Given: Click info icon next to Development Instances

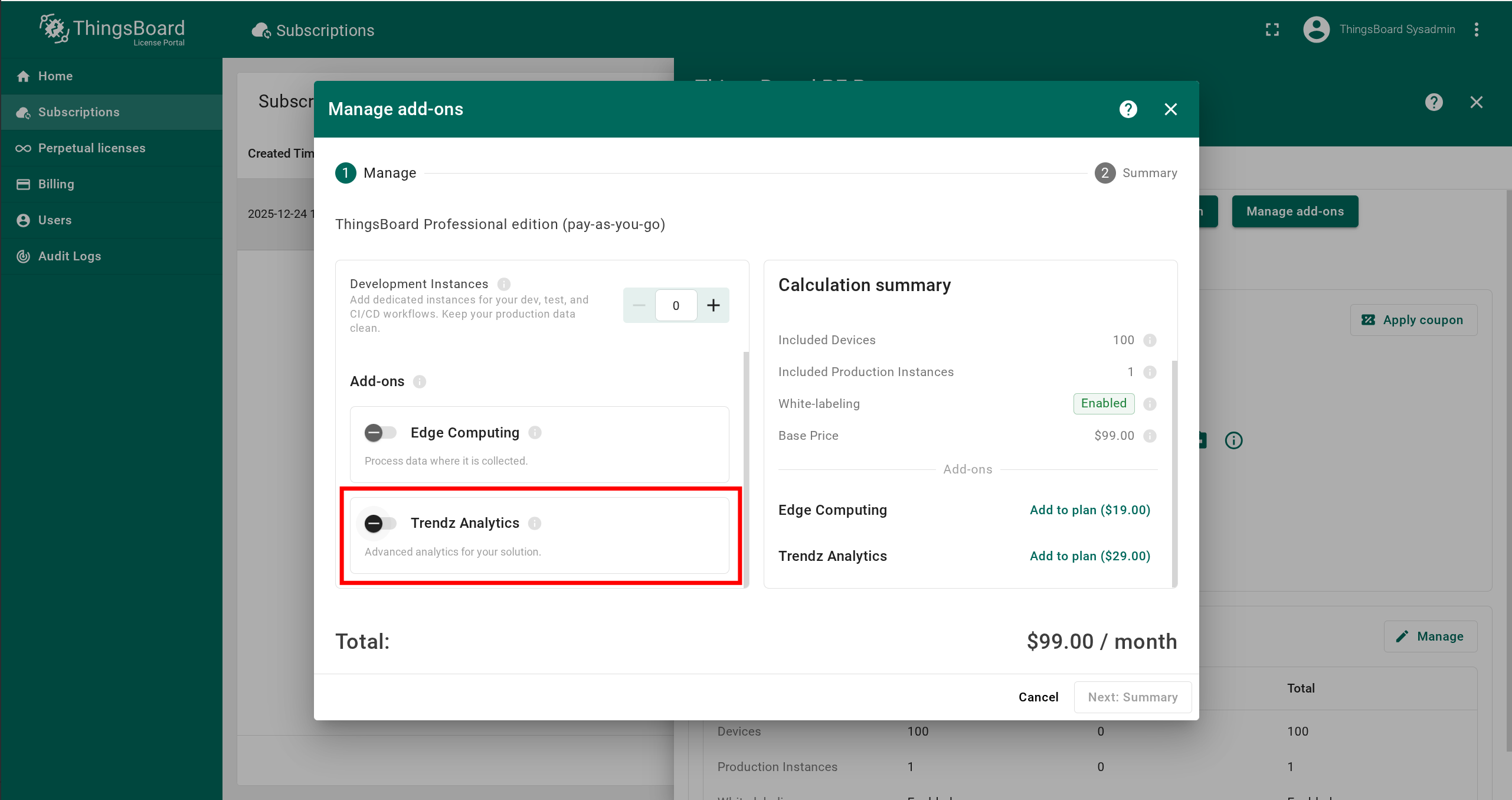Looking at the screenshot, I should point(503,284).
